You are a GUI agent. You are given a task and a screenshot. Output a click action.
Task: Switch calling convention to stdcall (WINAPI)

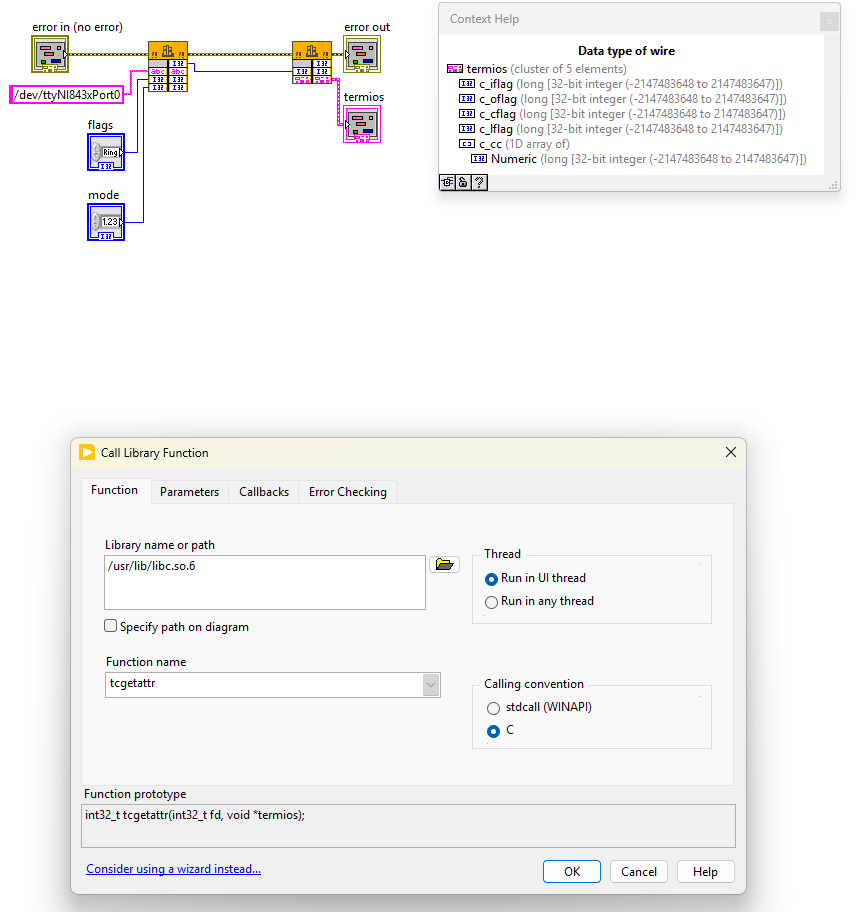pyautogui.click(x=495, y=708)
